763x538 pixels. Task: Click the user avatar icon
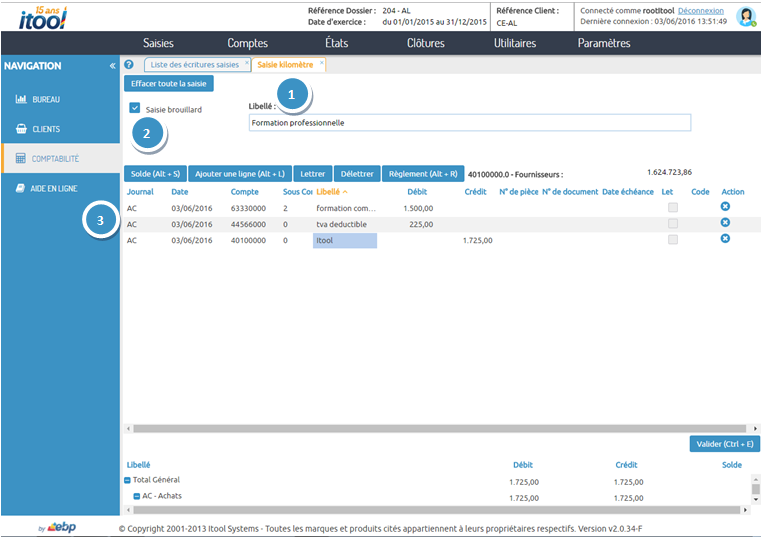[x=745, y=16]
